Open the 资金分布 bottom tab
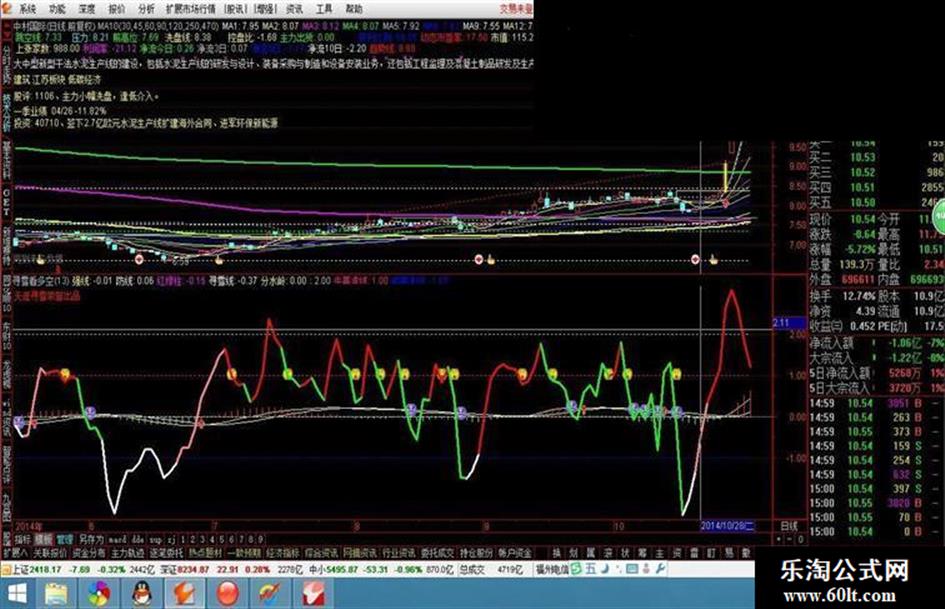 pos(89,552)
